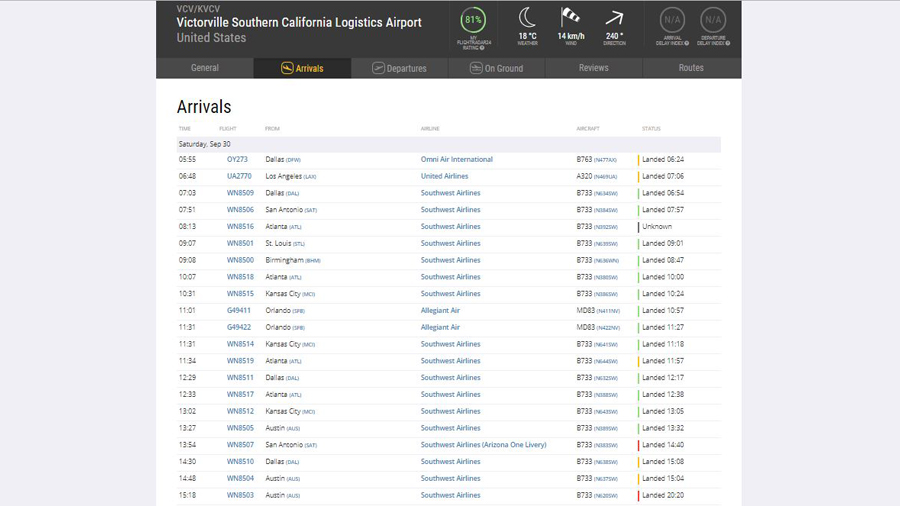This screenshot has height=506, width=900.
Task: Open flight OY273 details
Action: [237, 160]
